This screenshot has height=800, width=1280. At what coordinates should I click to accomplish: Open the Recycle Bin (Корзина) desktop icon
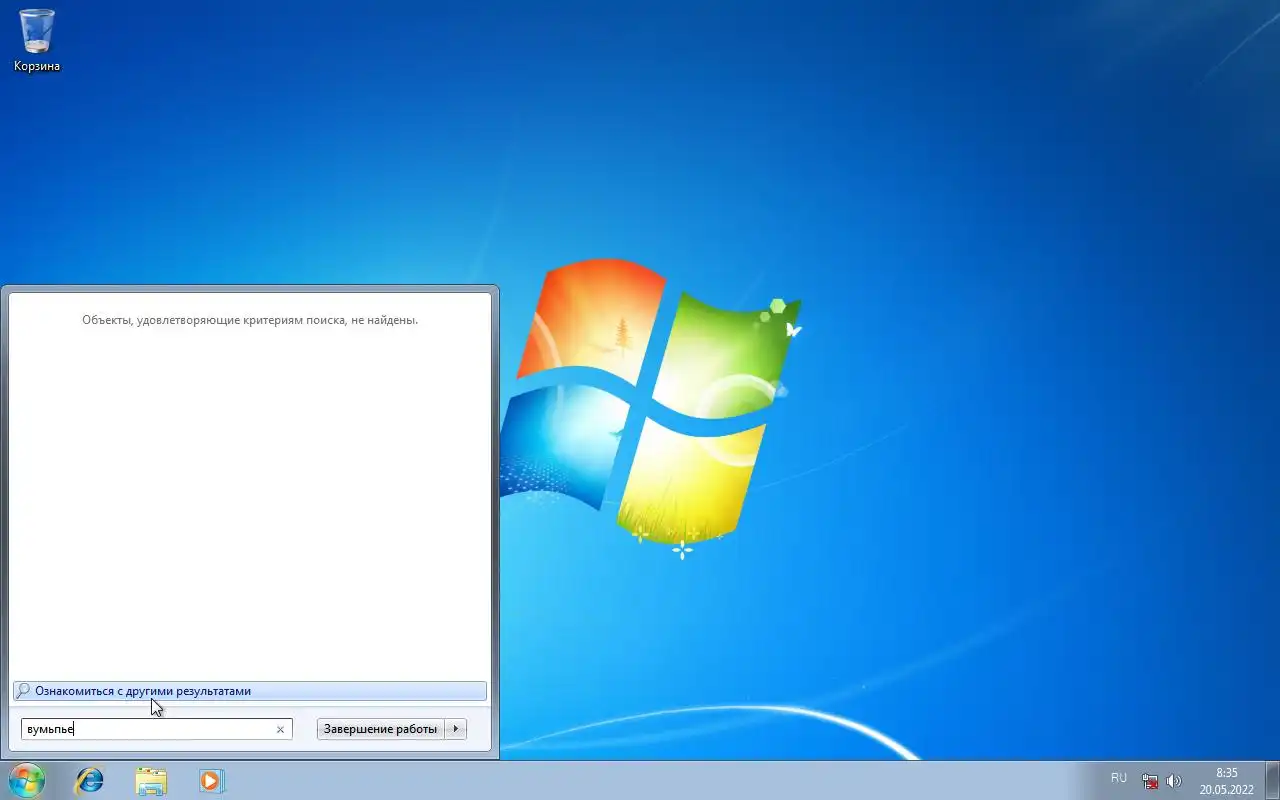[x=37, y=41]
